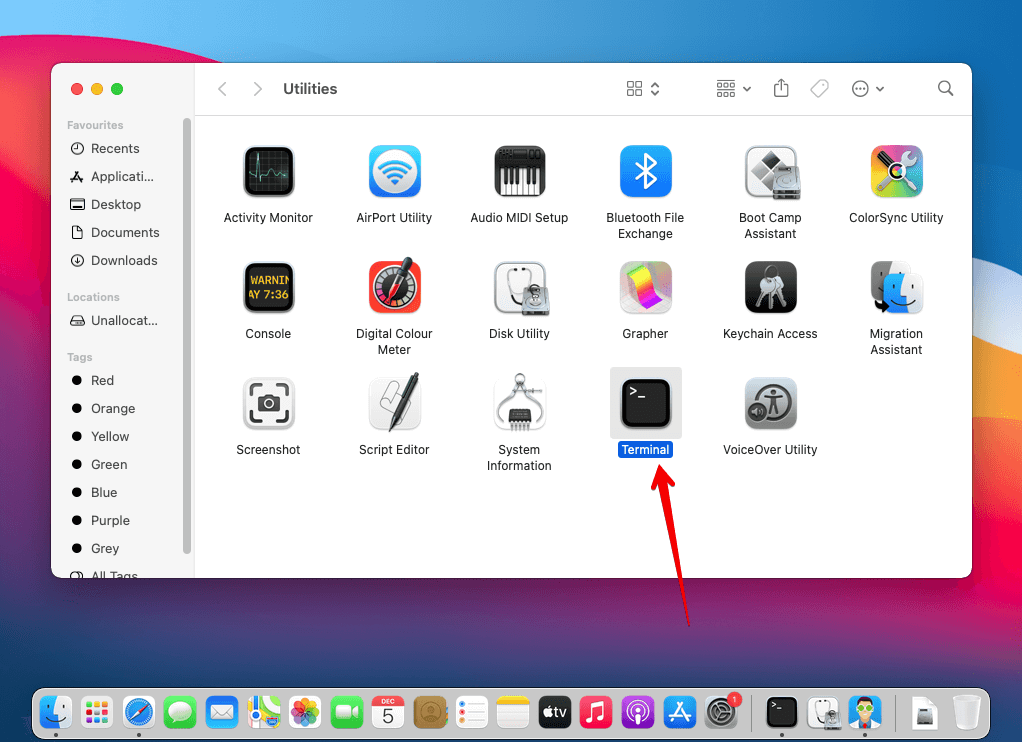Open Recents in the sidebar

pos(114,149)
